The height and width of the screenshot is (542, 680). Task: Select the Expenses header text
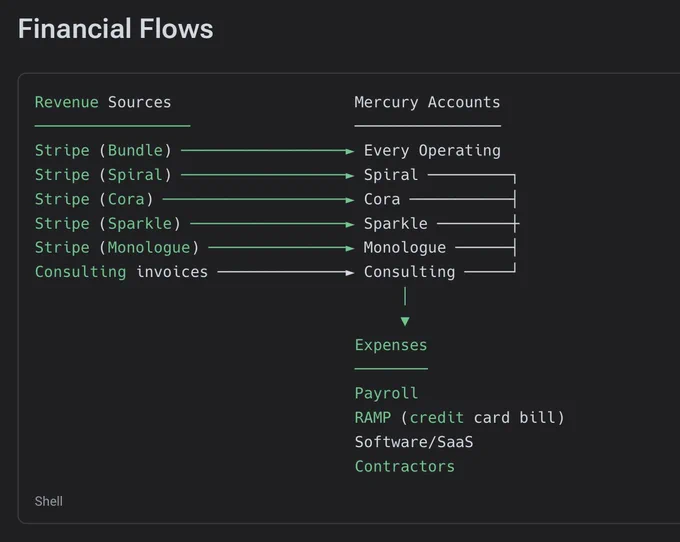pos(391,345)
